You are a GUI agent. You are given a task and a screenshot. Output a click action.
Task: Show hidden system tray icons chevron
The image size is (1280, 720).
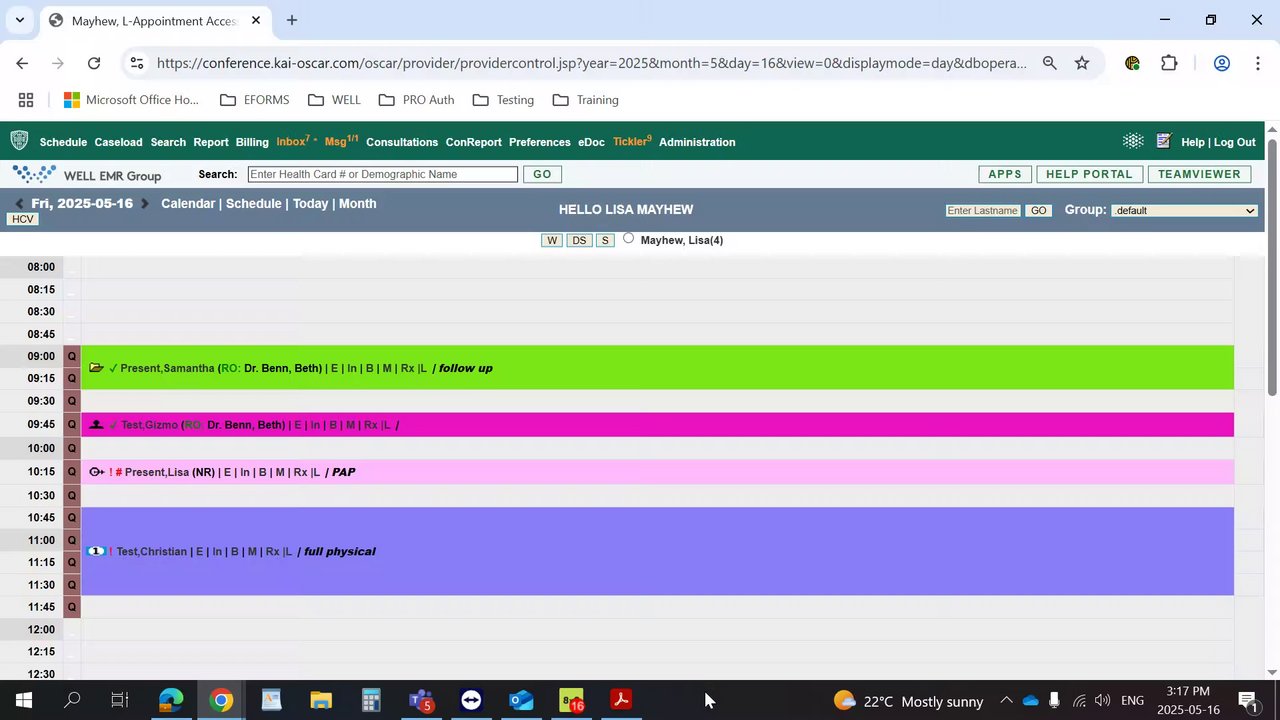(1006, 701)
